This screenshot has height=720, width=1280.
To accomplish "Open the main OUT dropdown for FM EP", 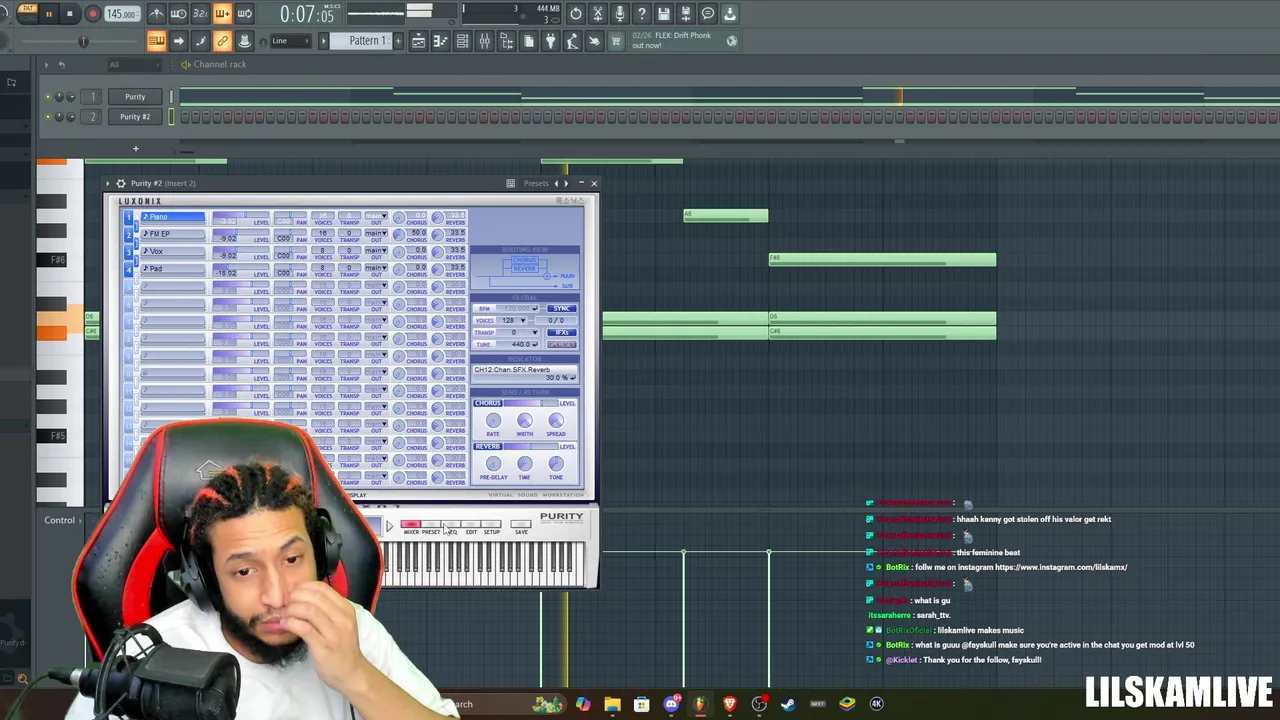I will tap(375, 233).
